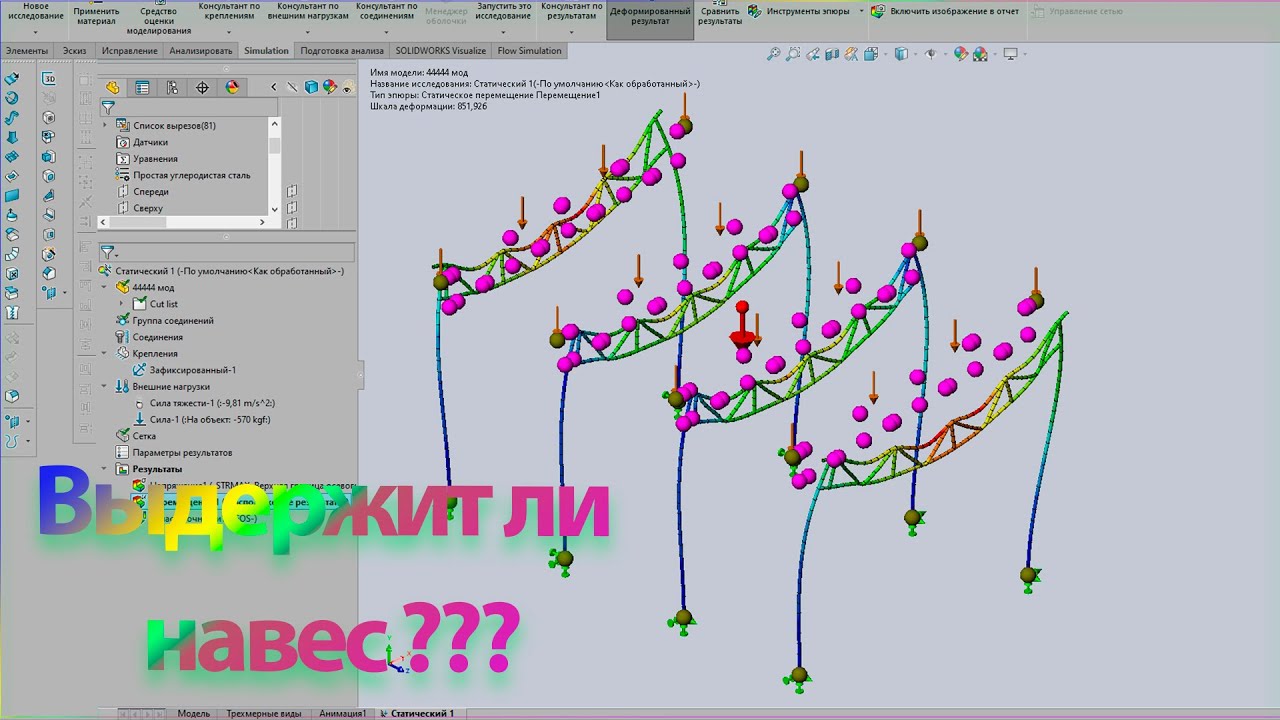Switch to the Simulation ribbon tab
Screen dimensions: 1280x720
click(x=266, y=50)
